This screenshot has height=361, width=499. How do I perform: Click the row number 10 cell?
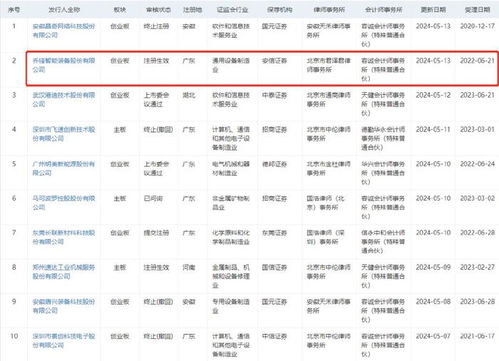[14, 336]
